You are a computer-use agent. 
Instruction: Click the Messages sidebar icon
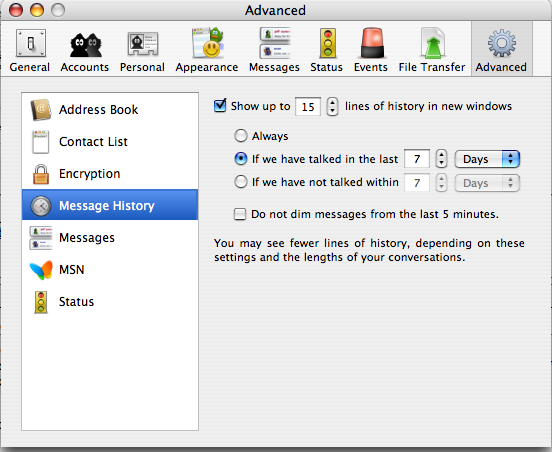[x=41, y=238]
